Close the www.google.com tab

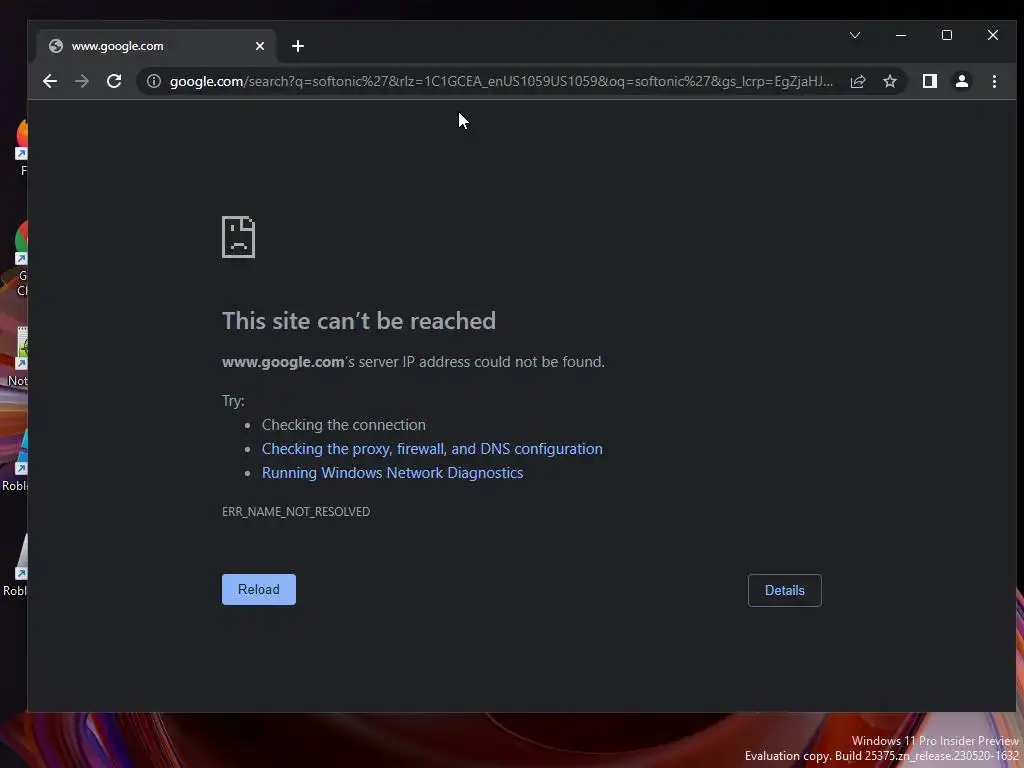(260, 46)
